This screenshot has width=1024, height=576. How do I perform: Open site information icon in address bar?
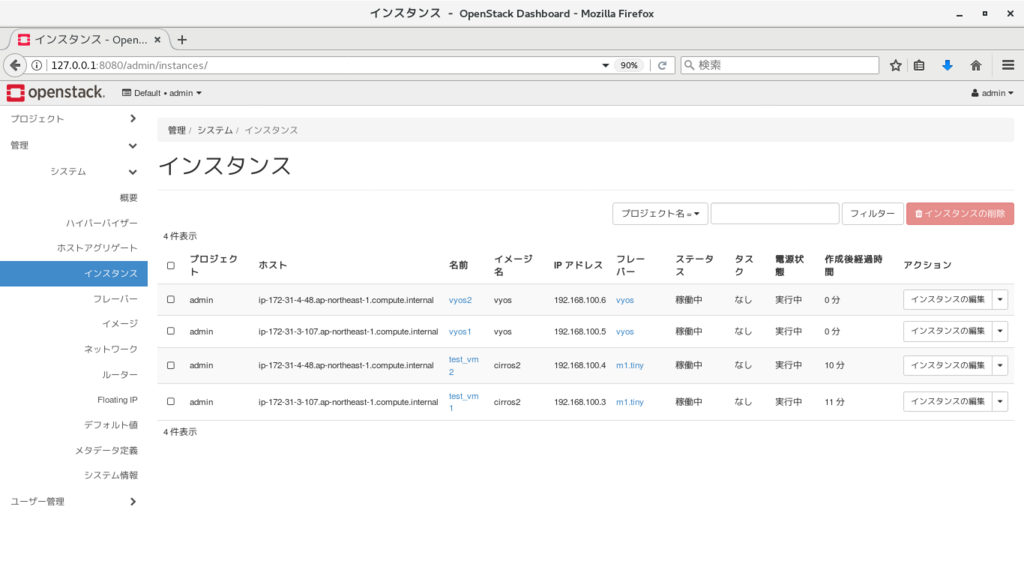pyautogui.click(x=37, y=65)
